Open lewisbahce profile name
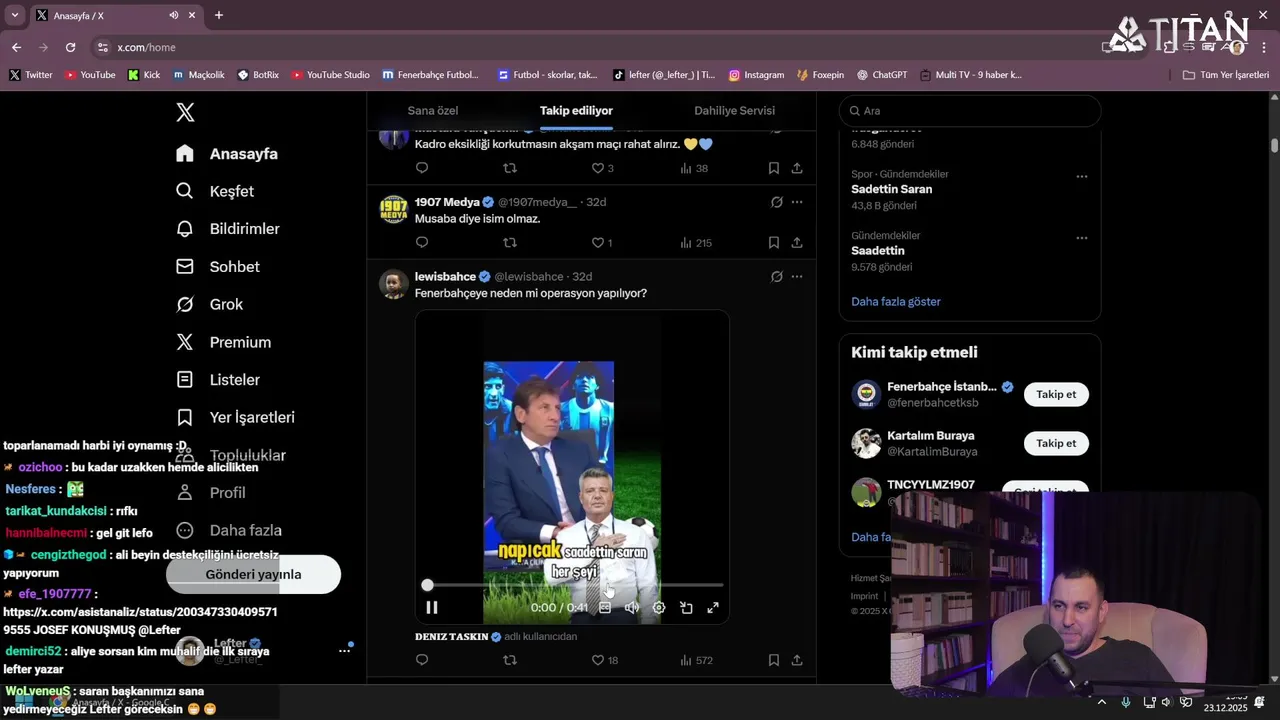This screenshot has width=1280, height=720. click(445, 277)
